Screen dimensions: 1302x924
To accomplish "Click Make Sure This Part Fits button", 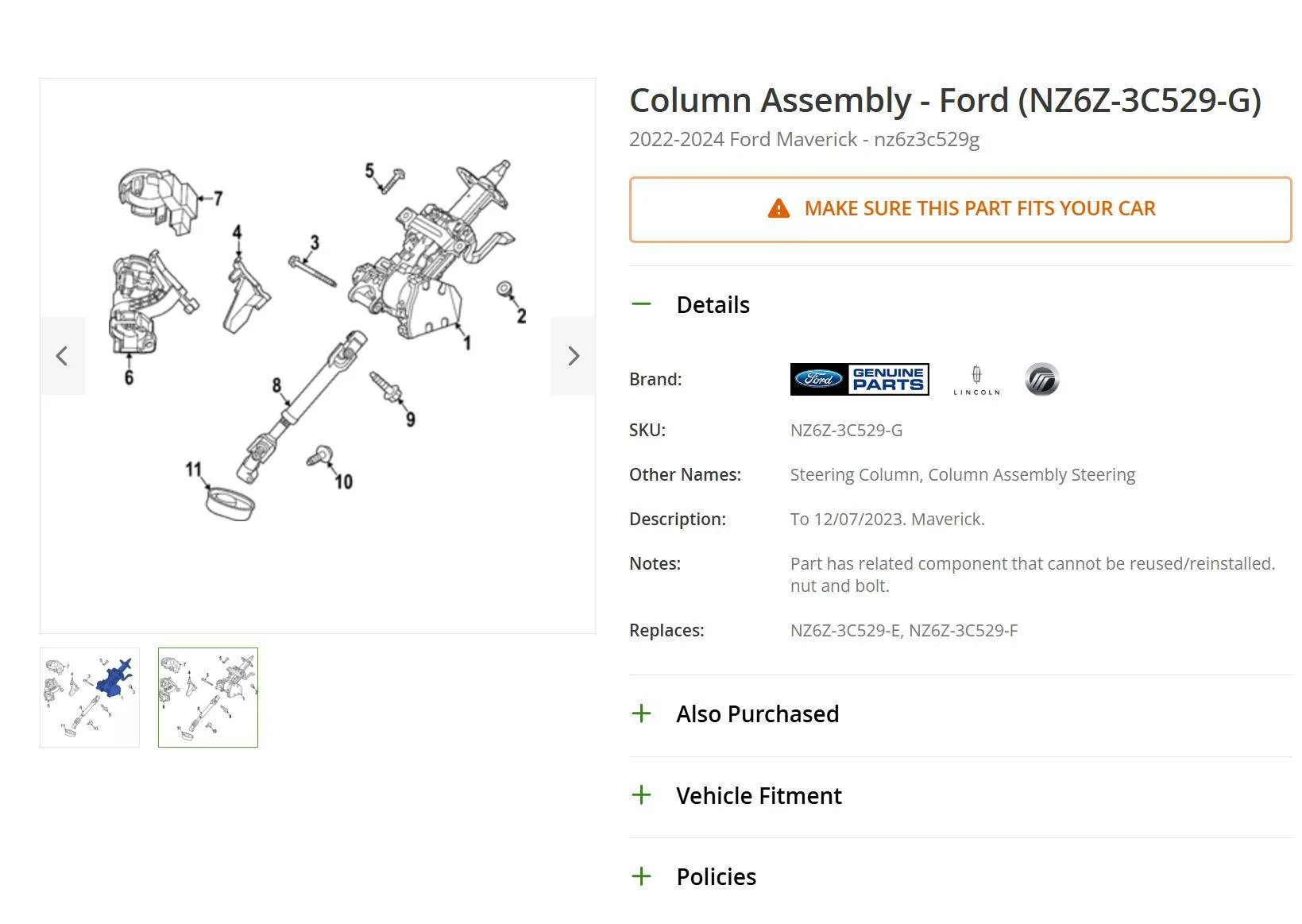I will point(960,209).
